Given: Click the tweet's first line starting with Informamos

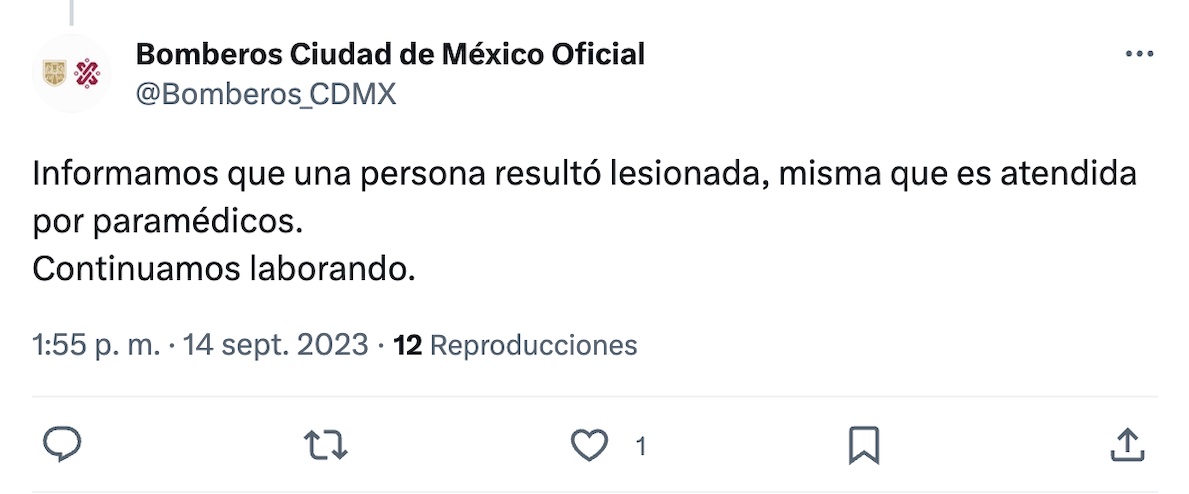Looking at the screenshot, I should point(585,176).
